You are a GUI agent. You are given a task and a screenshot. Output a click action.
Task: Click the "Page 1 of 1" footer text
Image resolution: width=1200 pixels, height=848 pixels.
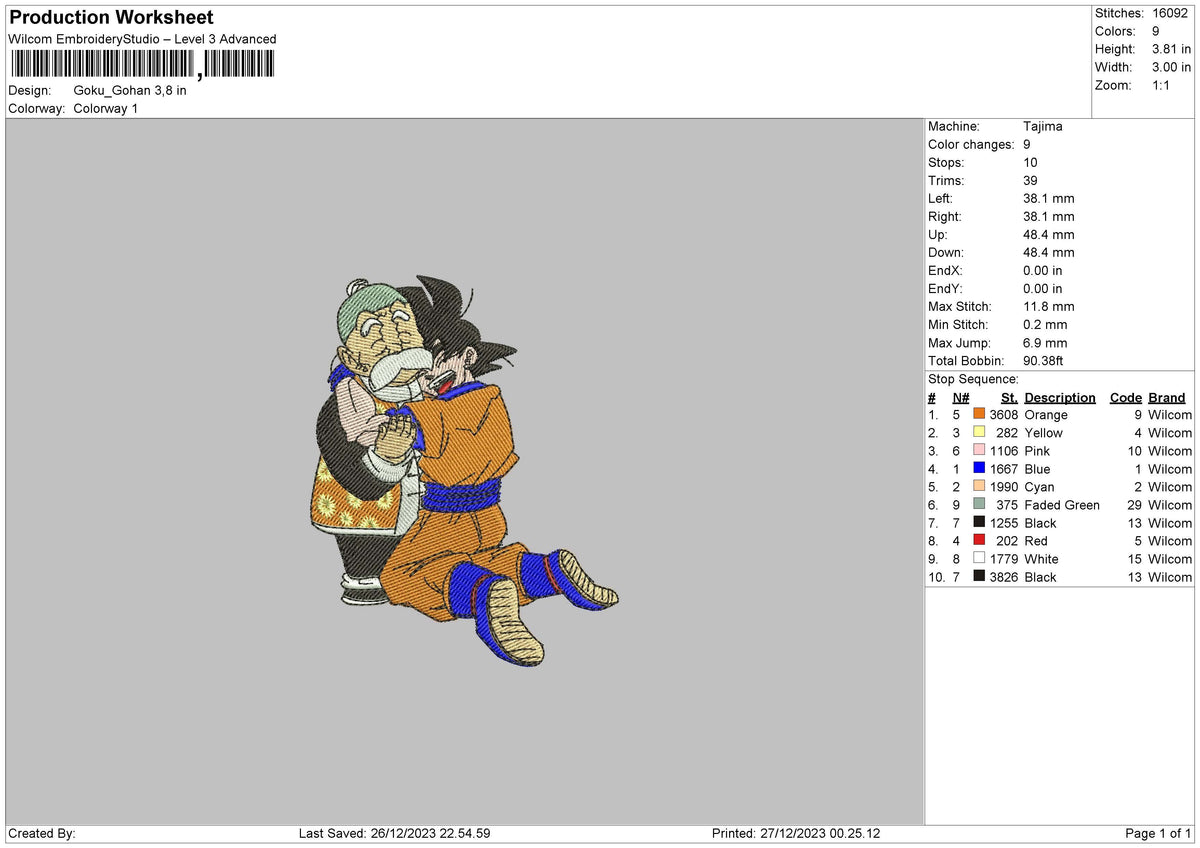click(1159, 833)
